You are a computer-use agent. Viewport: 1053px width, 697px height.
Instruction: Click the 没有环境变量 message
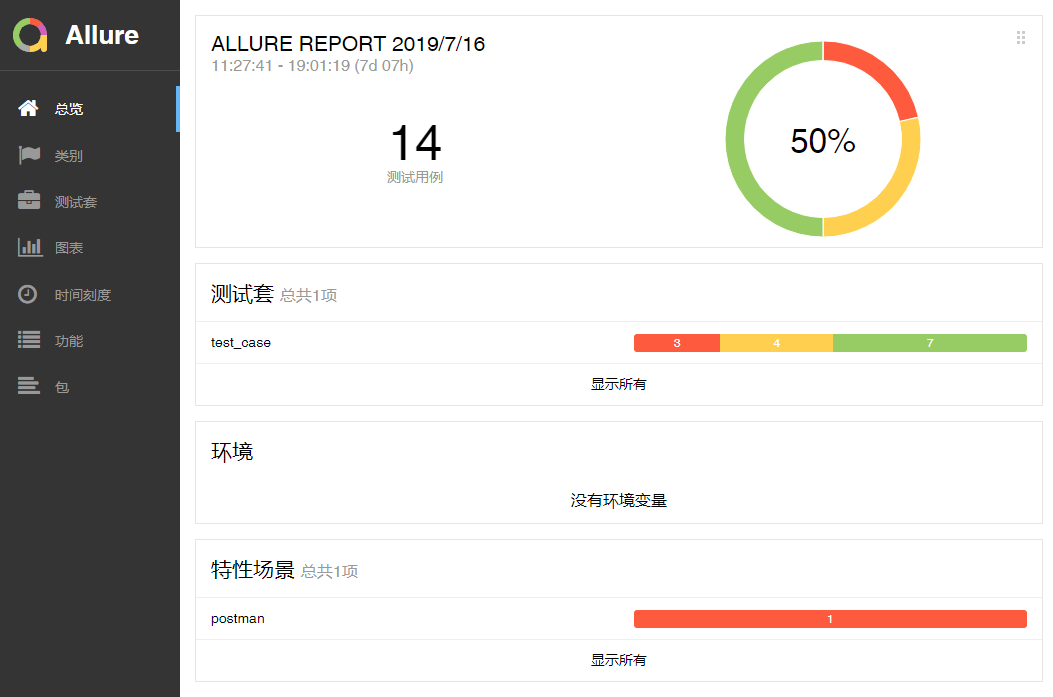point(619,500)
